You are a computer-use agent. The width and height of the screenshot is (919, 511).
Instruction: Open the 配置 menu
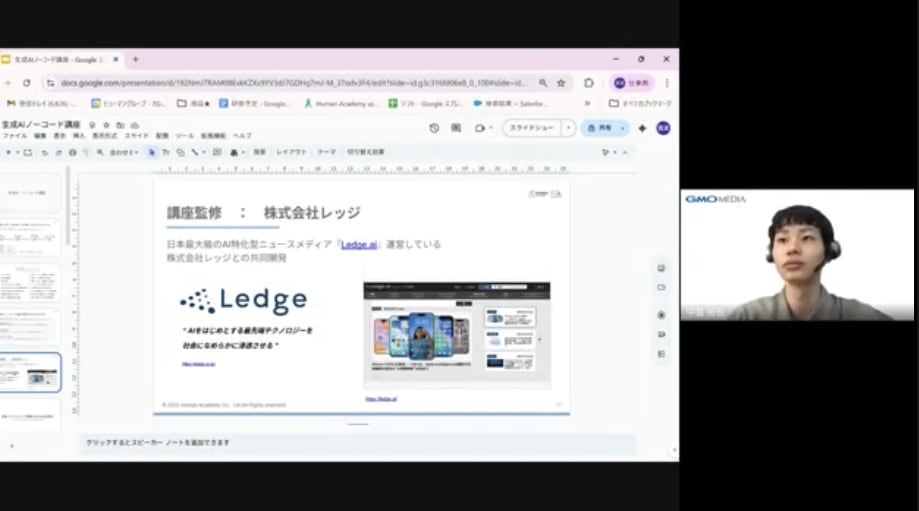(162, 136)
